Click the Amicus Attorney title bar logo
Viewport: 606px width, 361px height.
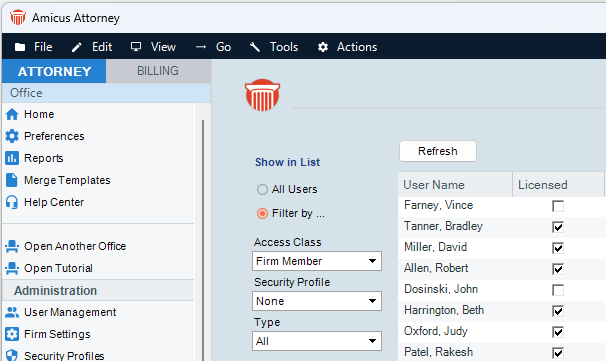(x=18, y=17)
